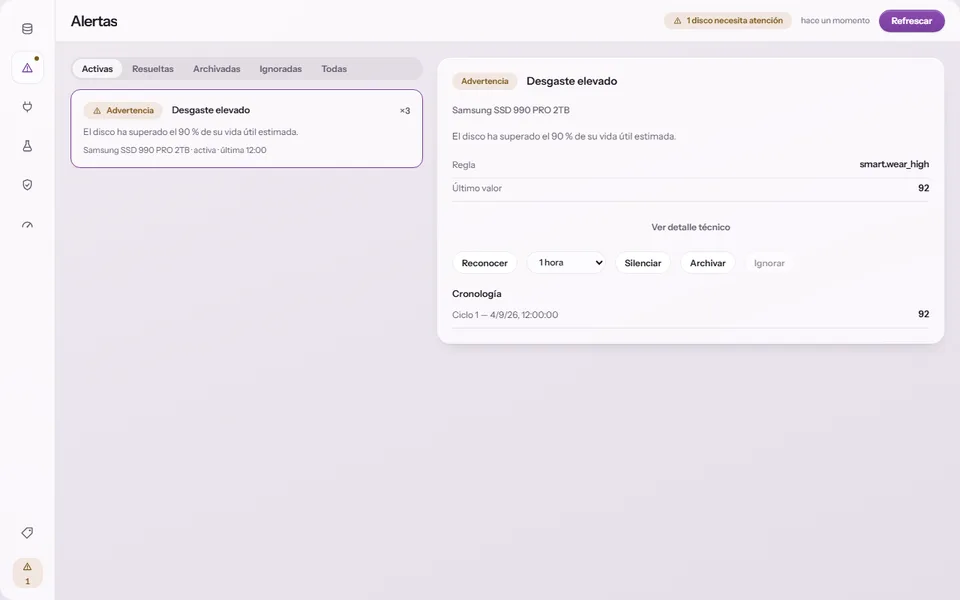Switch to the Todas tab

[x=334, y=69]
